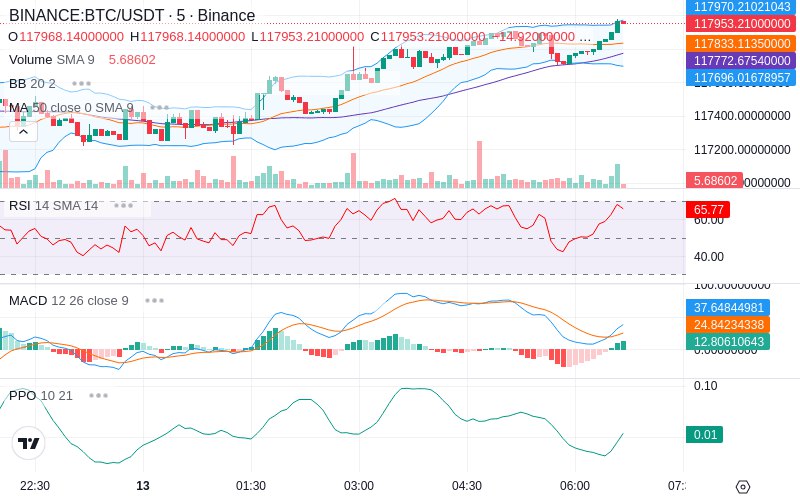Click the 5.68602 Volume SMA legend value
800x500 pixels.
tap(132, 60)
